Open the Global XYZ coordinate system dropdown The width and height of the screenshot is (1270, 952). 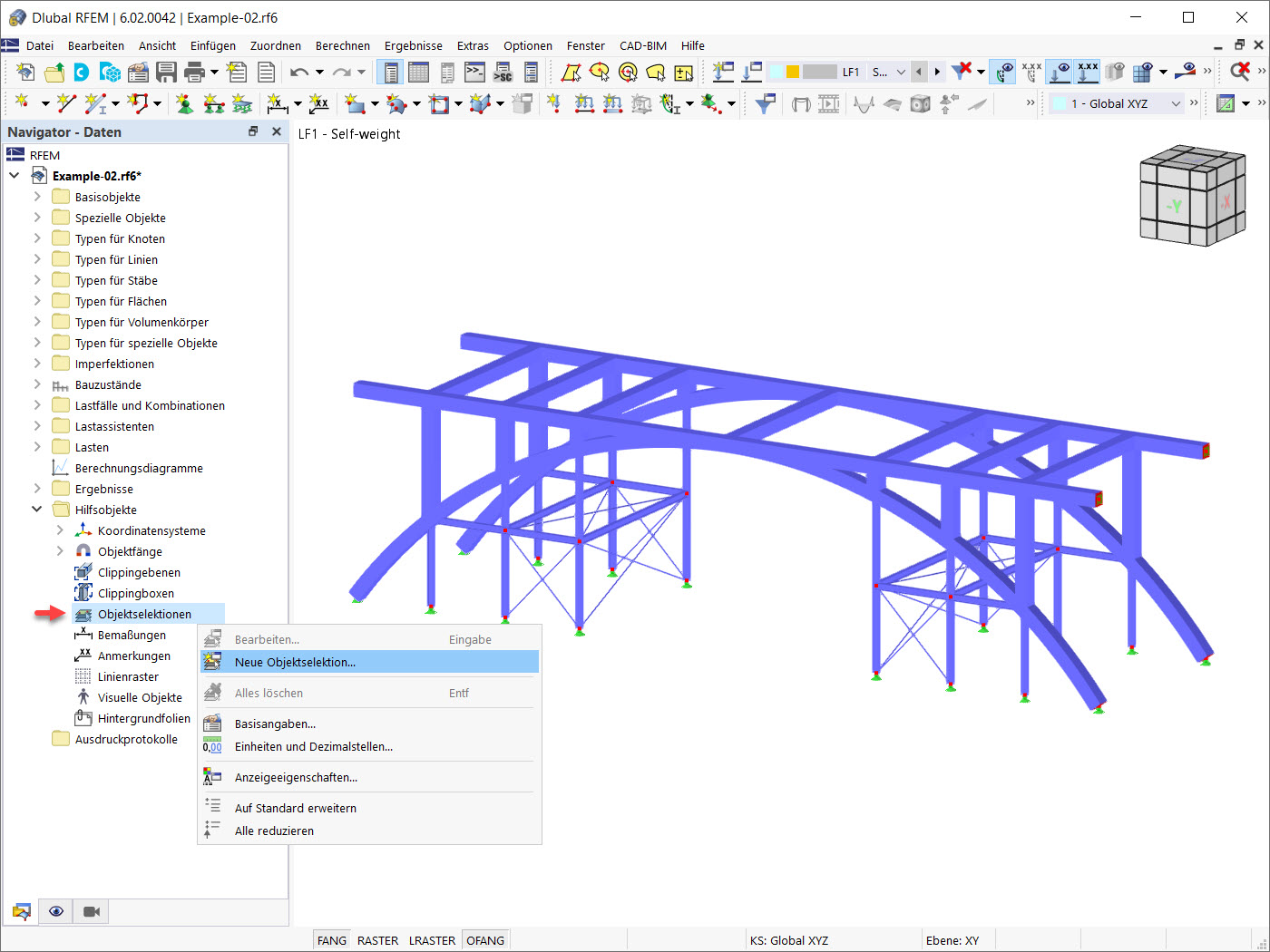tap(1177, 103)
